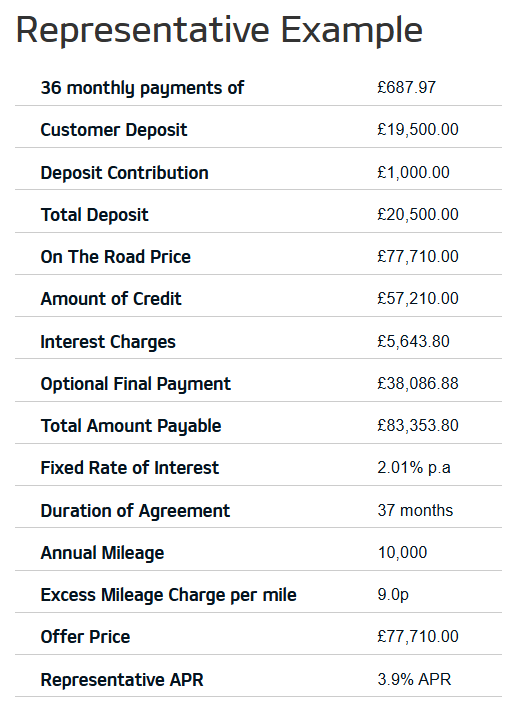Select the £38,086.88 optional final payment
The width and height of the screenshot is (510, 707).
[418, 384]
